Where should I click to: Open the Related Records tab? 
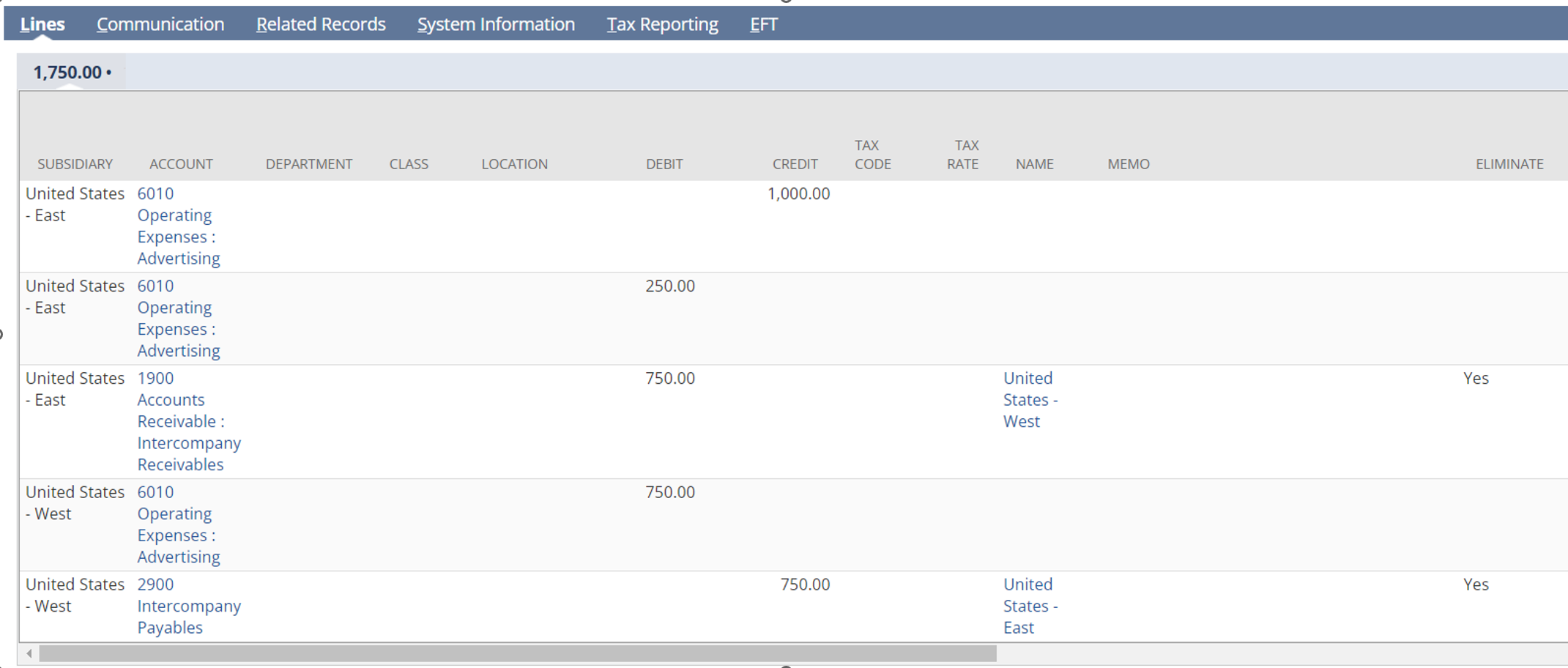(320, 24)
